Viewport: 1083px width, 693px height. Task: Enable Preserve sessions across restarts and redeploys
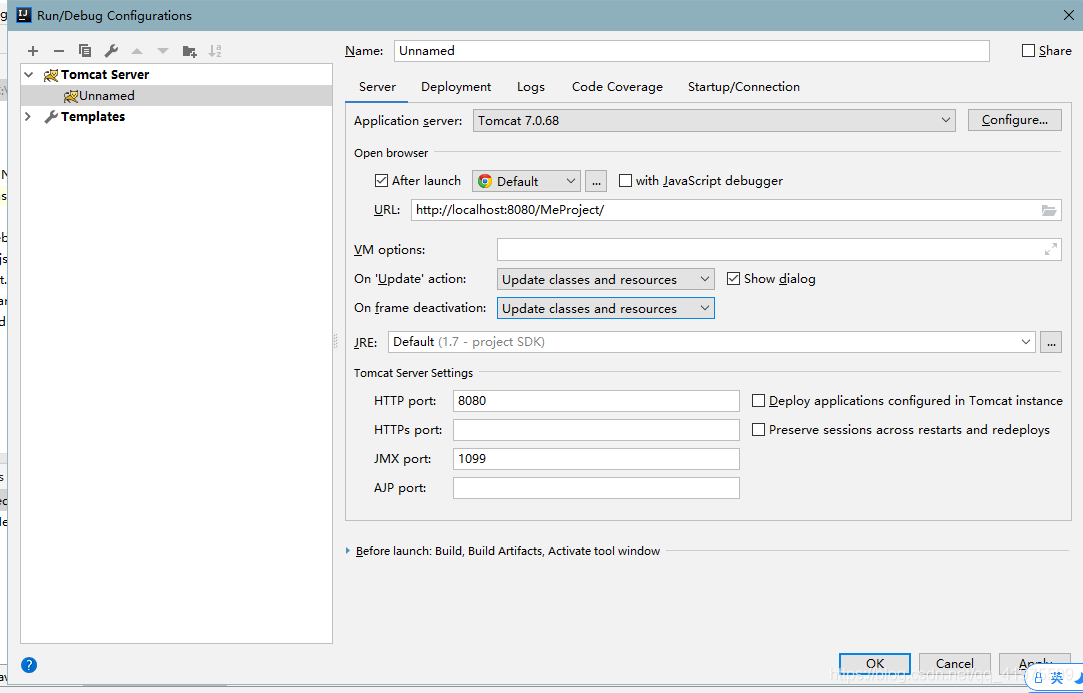point(758,430)
